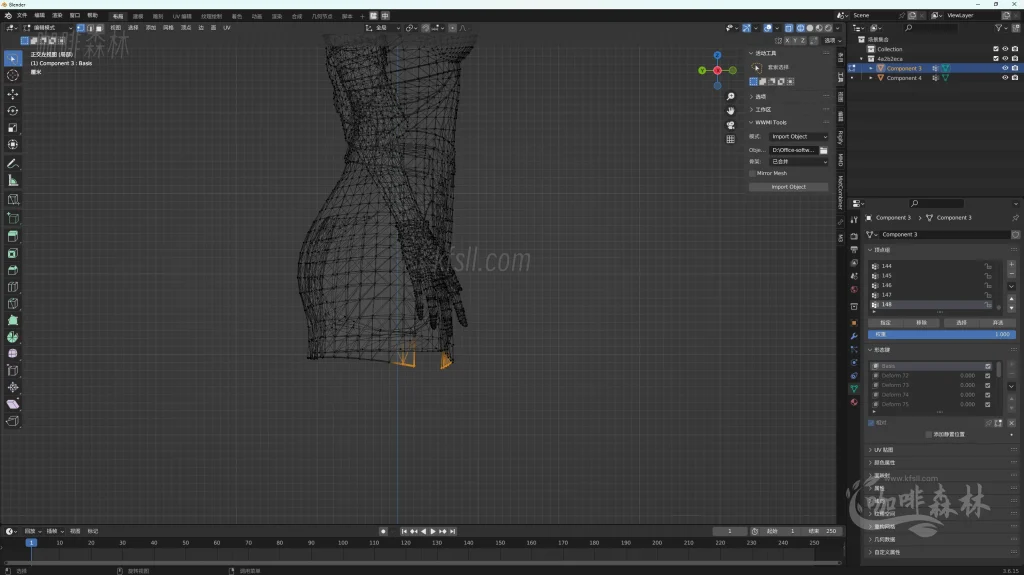Image resolution: width=1024 pixels, height=575 pixels.
Task: Select the Knife tool
Action: coord(12,304)
